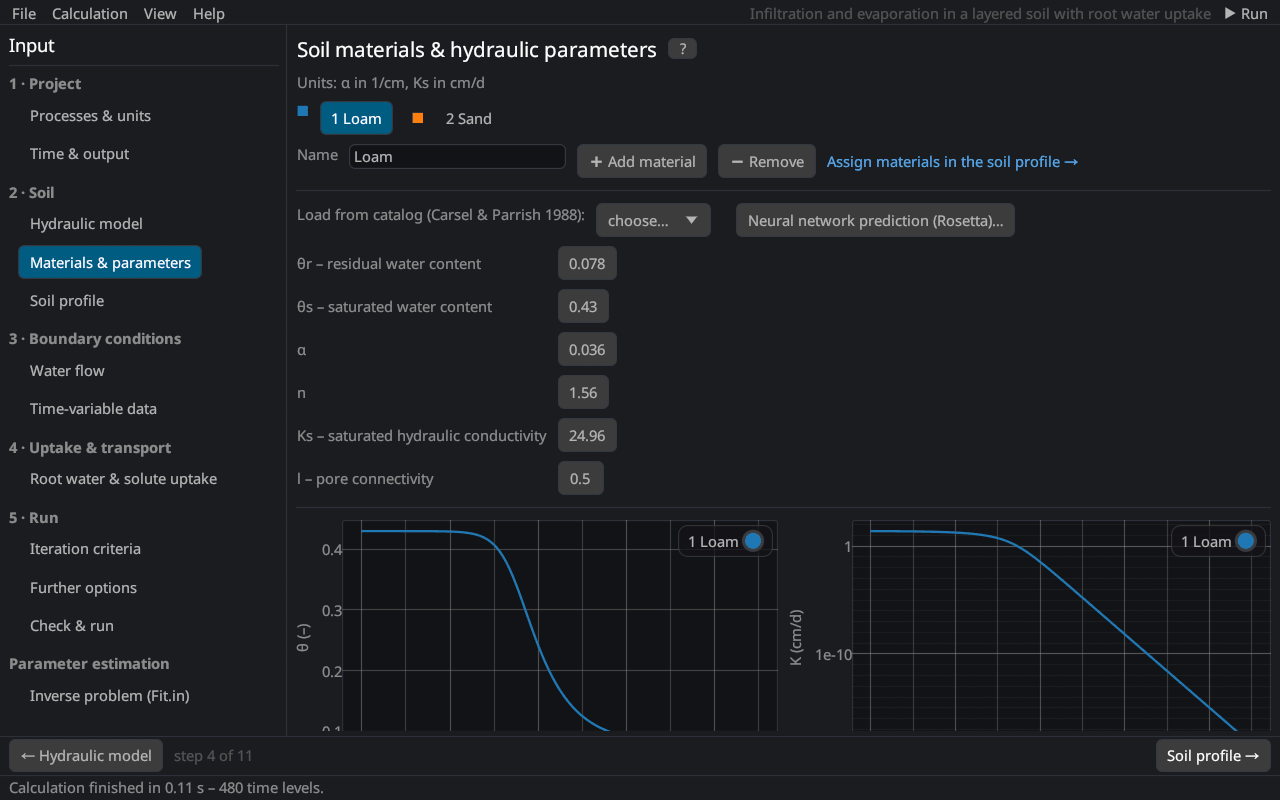Go back to Hydraulic model step

[86, 755]
